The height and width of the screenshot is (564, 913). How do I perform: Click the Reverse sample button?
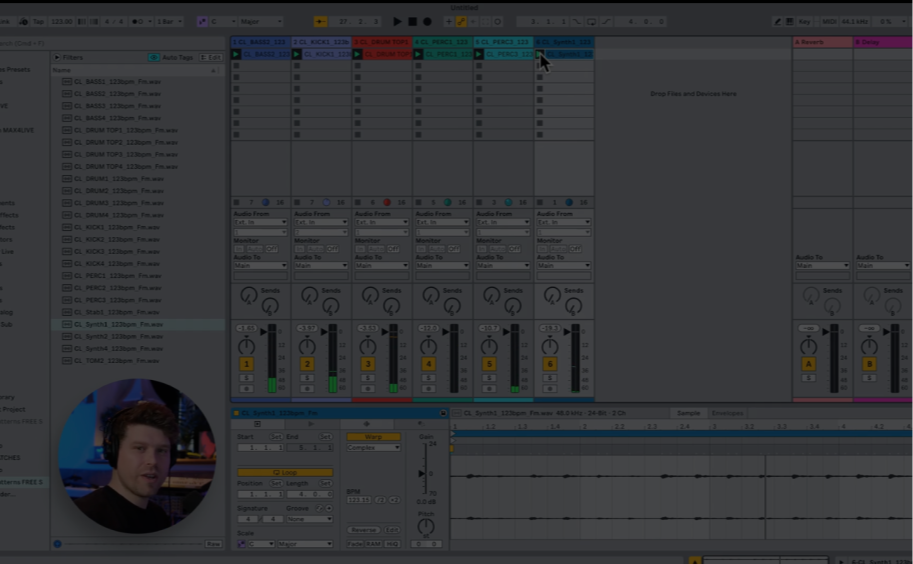click(x=364, y=530)
